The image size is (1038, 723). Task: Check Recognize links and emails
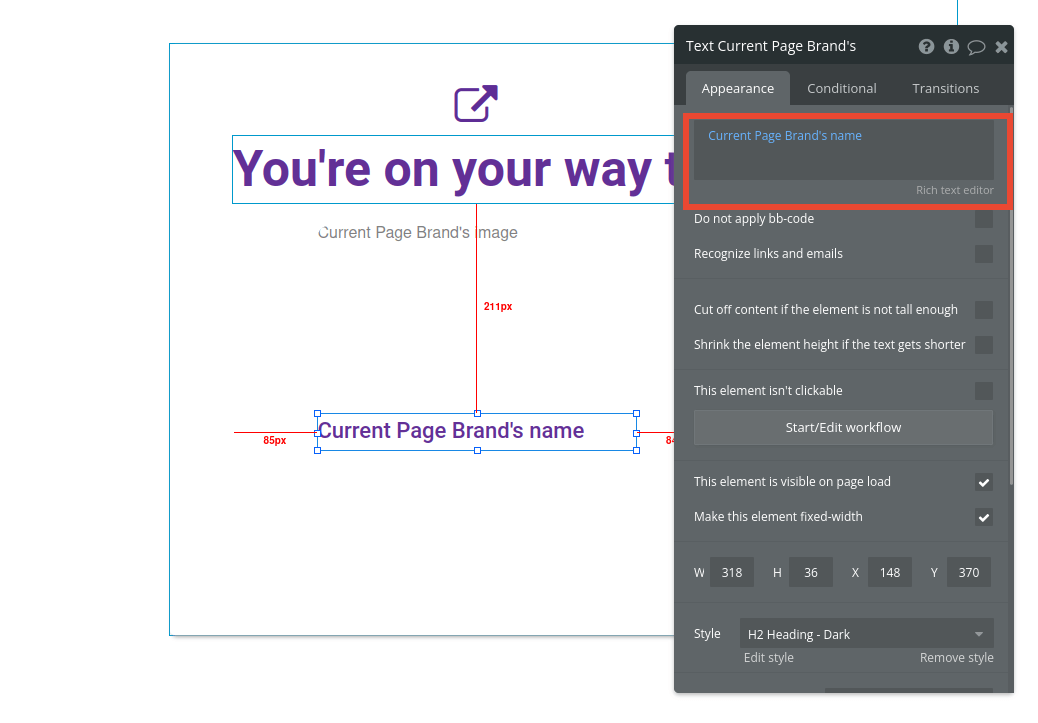tap(983, 254)
